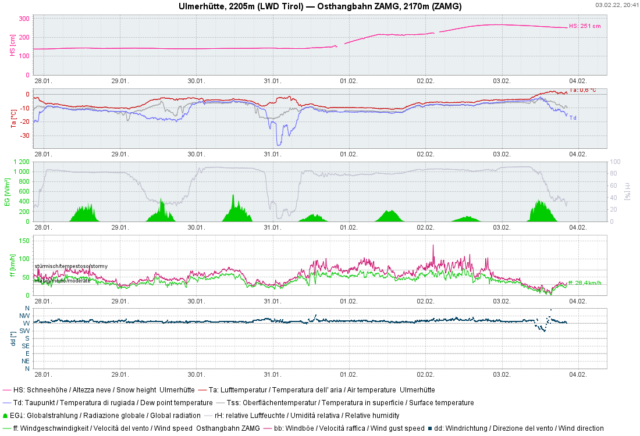Click the dark square Windrichtung legend icon
Screen dimensions: 640x436
(x=430, y=428)
